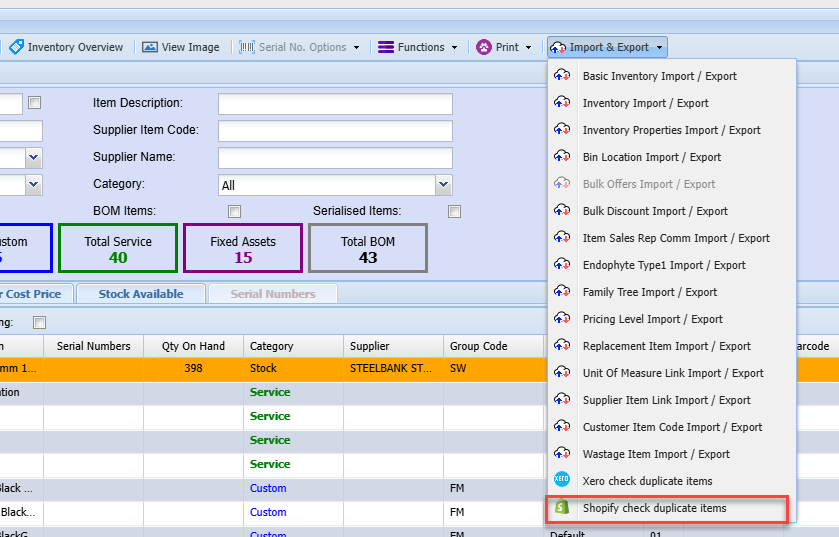
Task: Click the Xero logo icon in menu
Action: [562, 481]
